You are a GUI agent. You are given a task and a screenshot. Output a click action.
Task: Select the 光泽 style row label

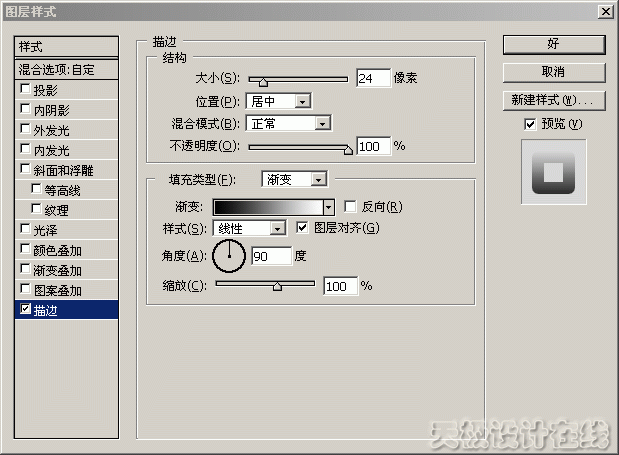[45, 230]
